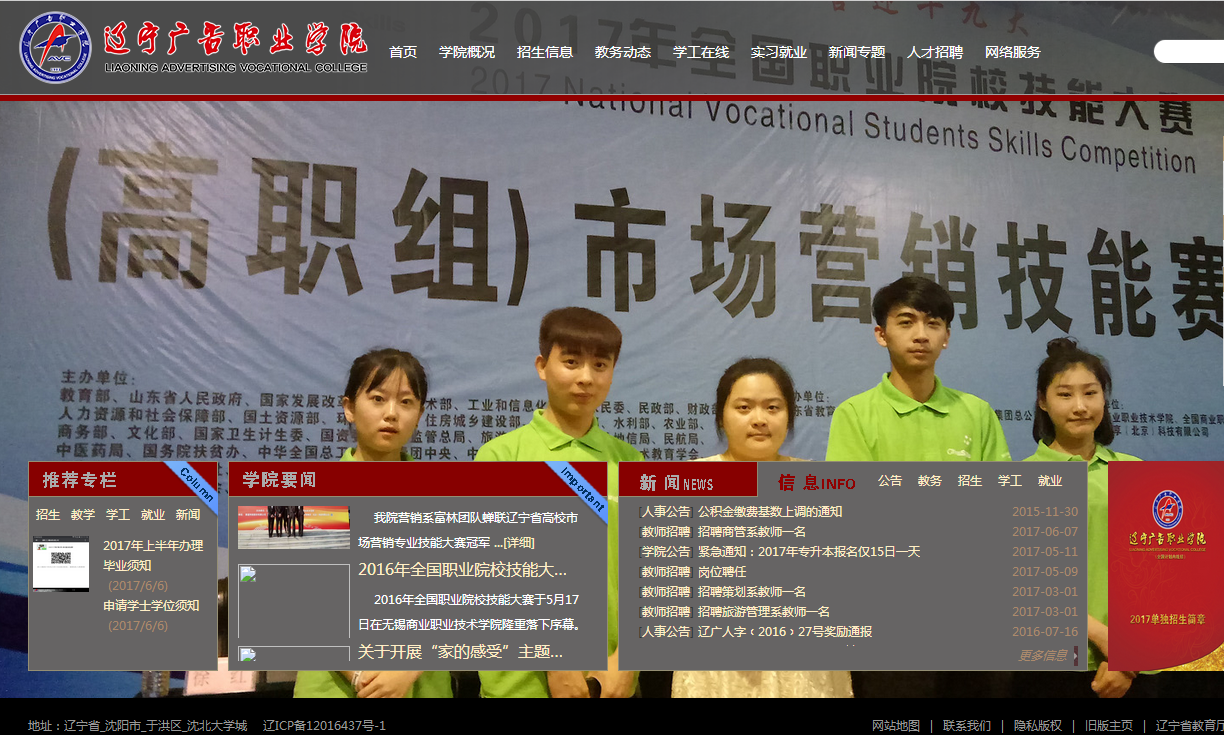Click the 学院公告 category tag

666,552
